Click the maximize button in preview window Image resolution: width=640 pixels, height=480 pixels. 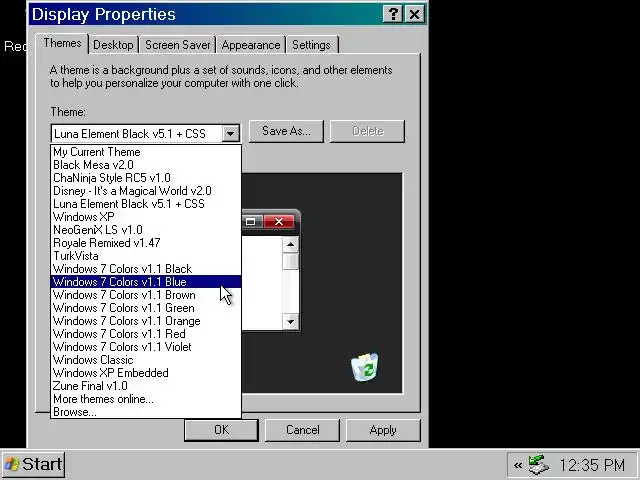251,222
